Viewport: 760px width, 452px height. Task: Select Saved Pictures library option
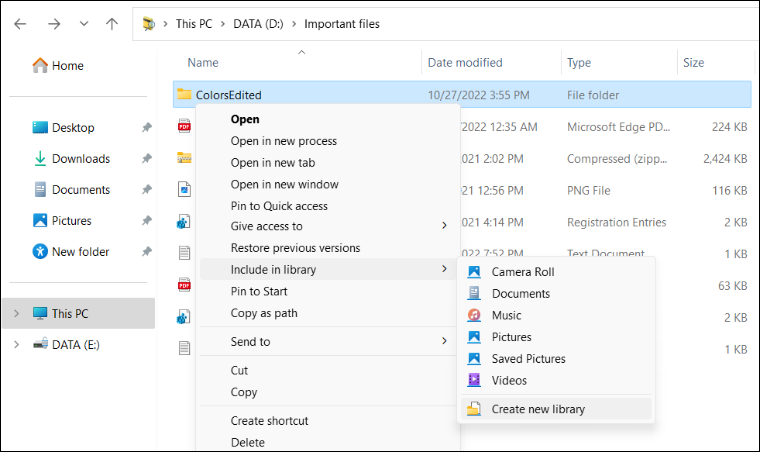click(x=528, y=359)
